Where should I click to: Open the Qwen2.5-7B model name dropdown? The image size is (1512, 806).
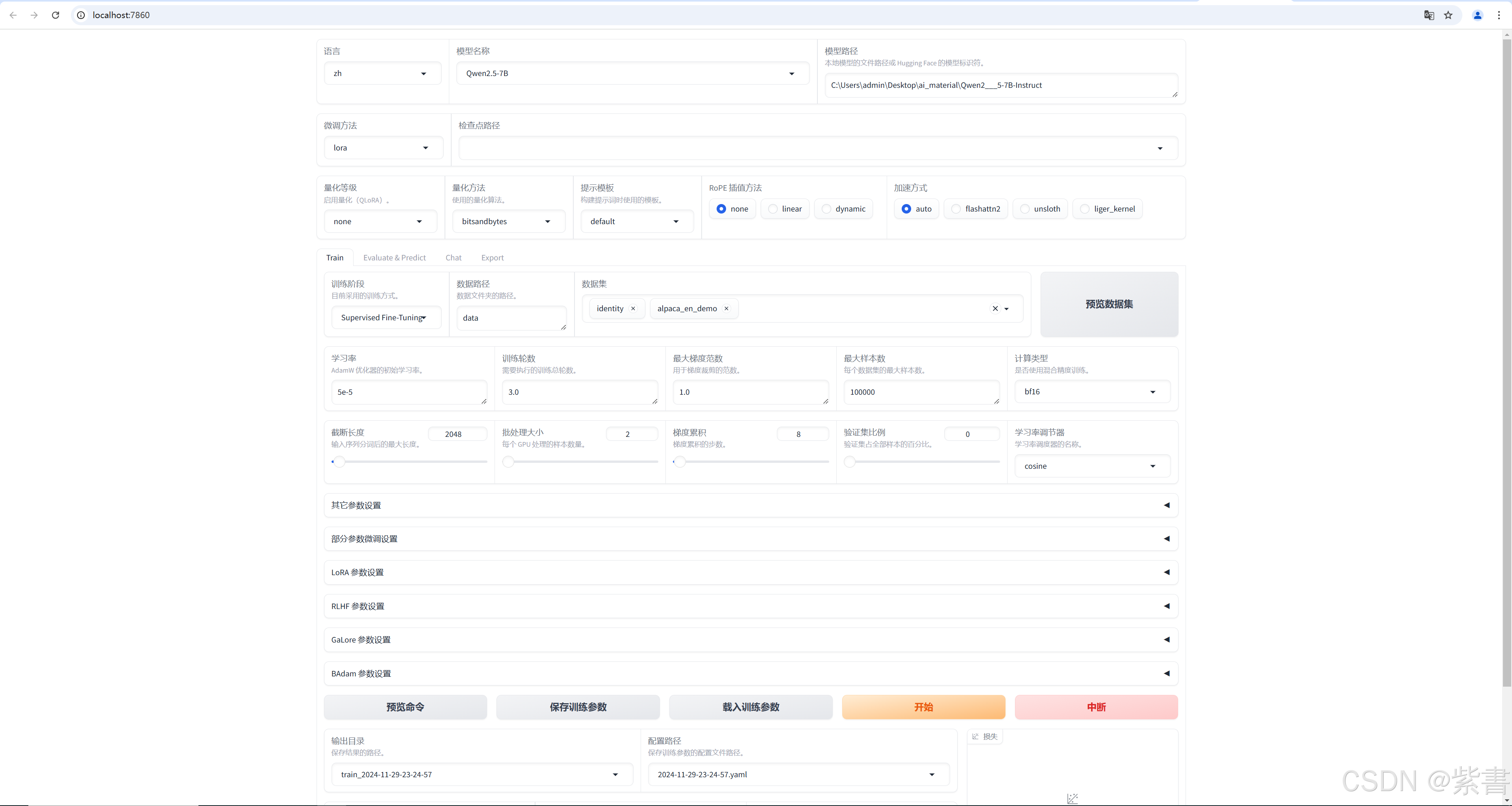(x=632, y=73)
